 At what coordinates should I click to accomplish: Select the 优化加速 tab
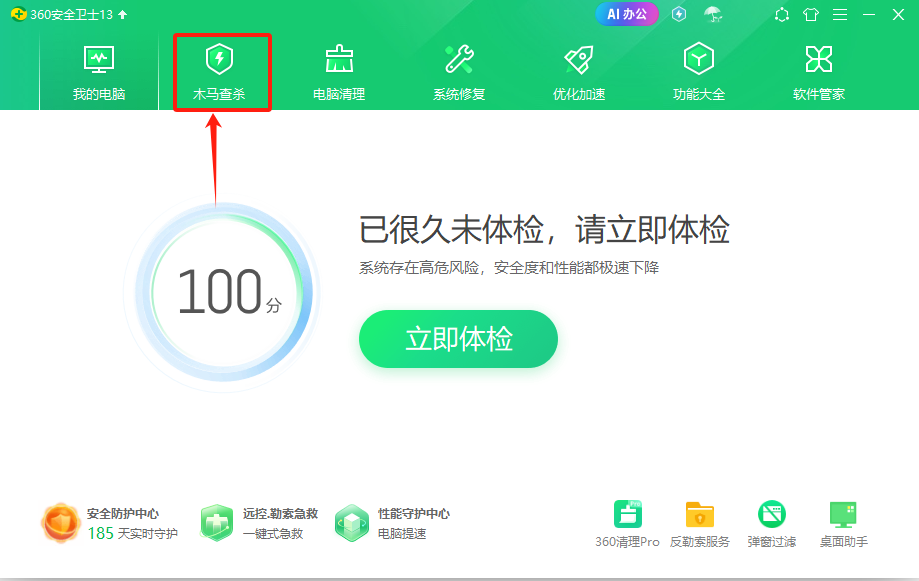pos(579,73)
